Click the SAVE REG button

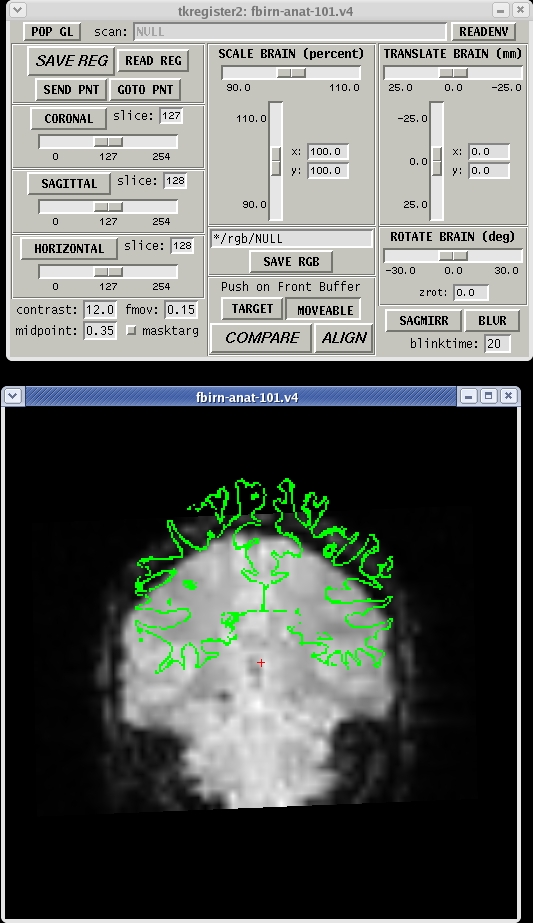click(71, 61)
